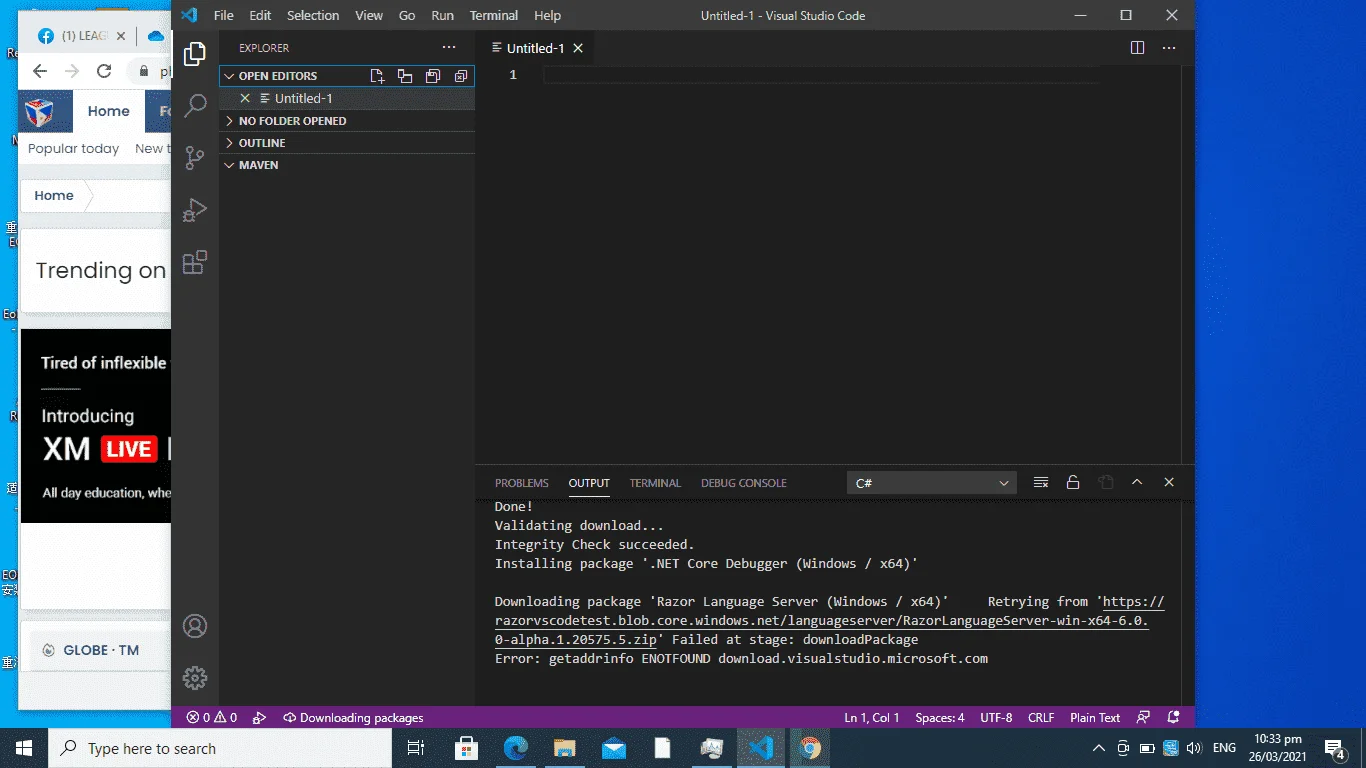This screenshot has width=1366, height=768.
Task: Open the Search view in activity bar
Action: pyautogui.click(x=195, y=105)
